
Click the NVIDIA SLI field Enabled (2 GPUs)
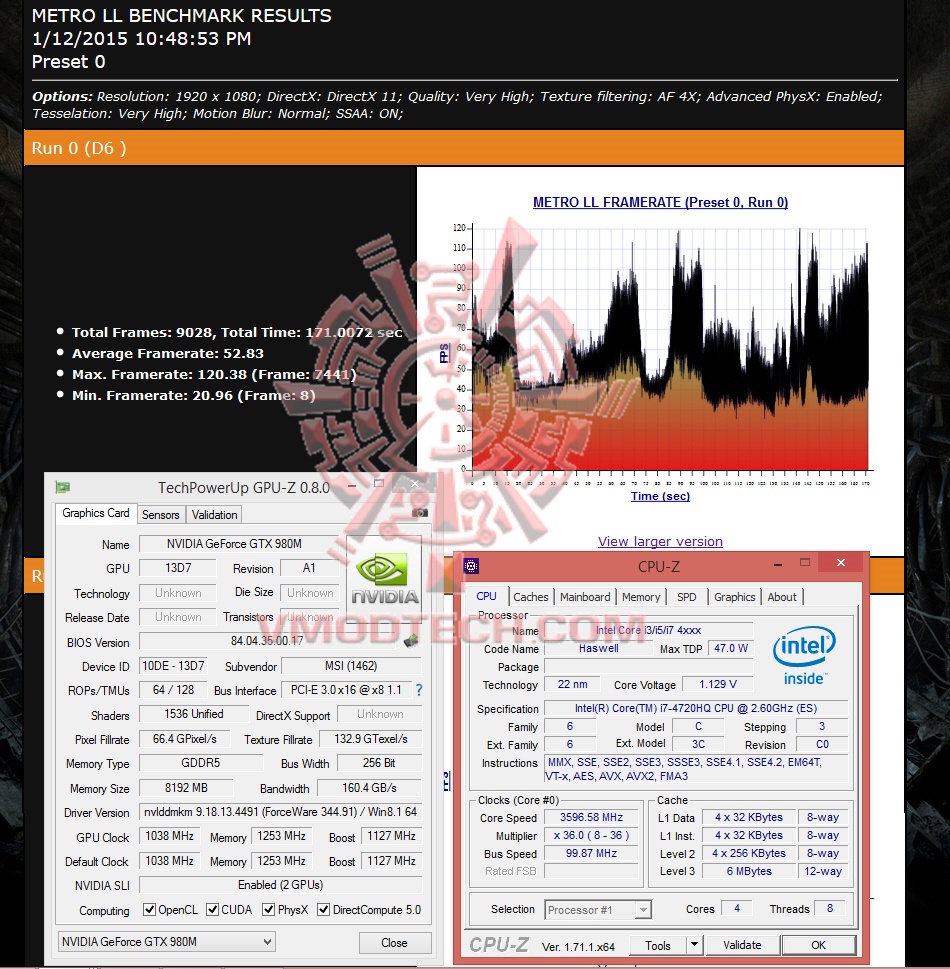(281, 885)
